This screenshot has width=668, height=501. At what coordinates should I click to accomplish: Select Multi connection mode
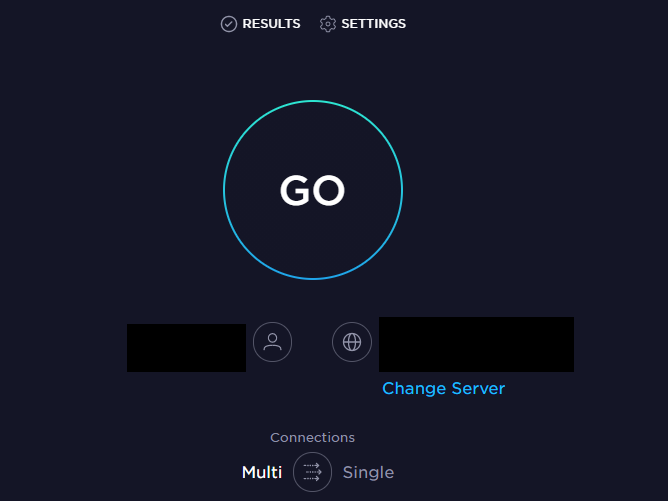click(x=262, y=472)
